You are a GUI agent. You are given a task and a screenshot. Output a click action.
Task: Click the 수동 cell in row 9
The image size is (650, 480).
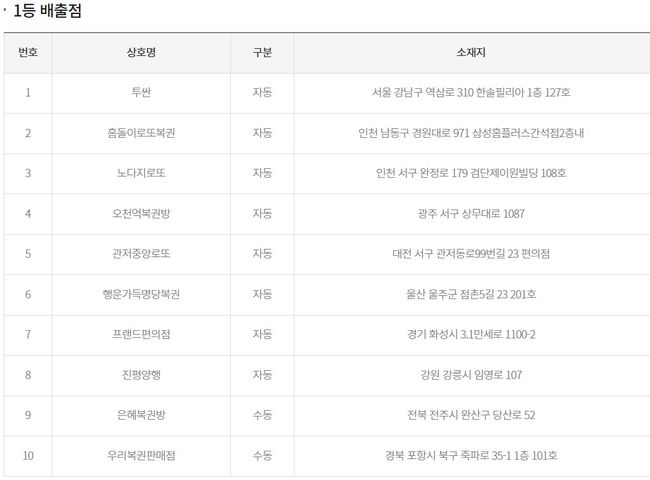[262, 415]
